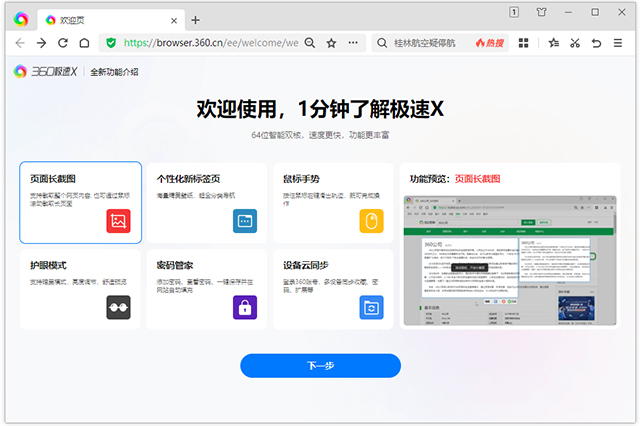Click the 360 browser logo in title bar
Viewport: 640px width, 426px height.
tap(21, 19)
